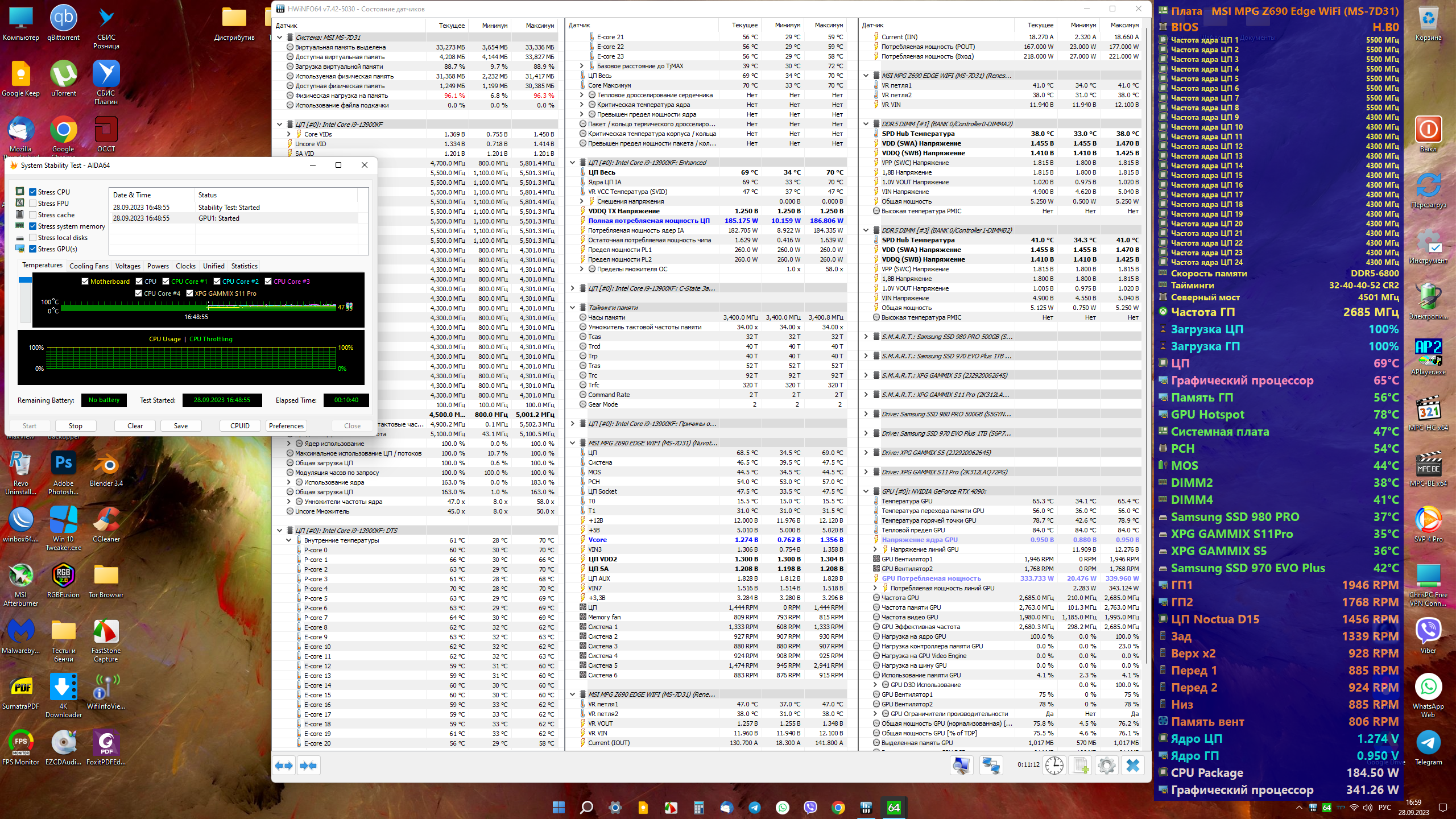The width and height of the screenshot is (1456, 819).
Task: Click the AIDA64 64 icon in taskbar
Action: [894, 808]
